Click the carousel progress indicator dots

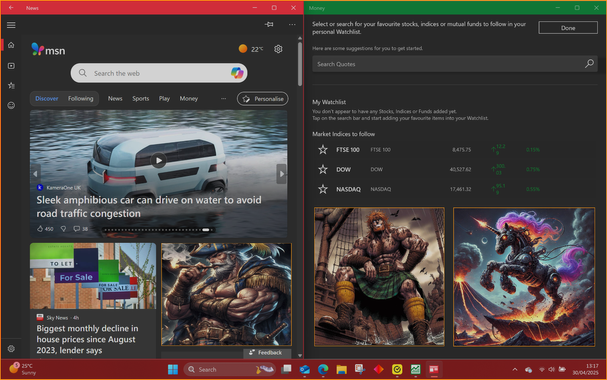(x=158, y=230)
